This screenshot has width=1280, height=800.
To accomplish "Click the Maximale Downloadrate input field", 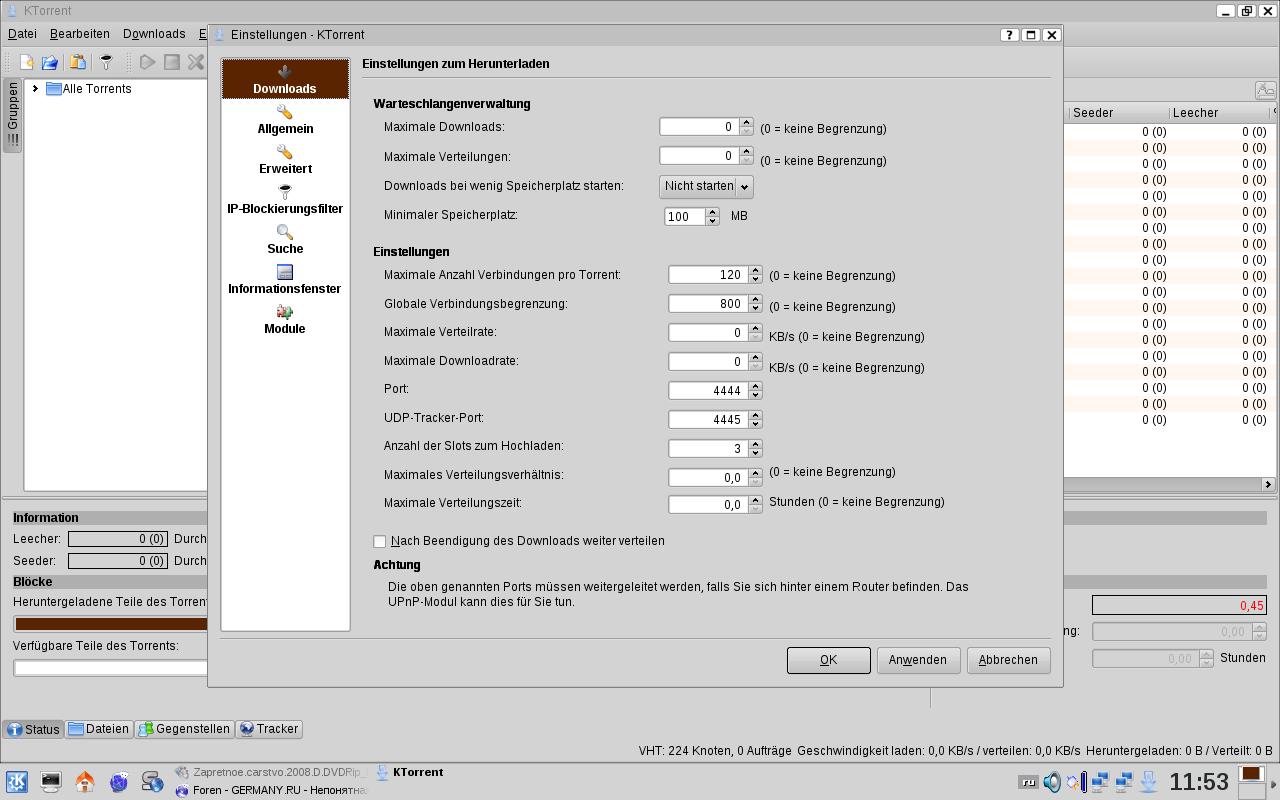I will coord(708,362).
